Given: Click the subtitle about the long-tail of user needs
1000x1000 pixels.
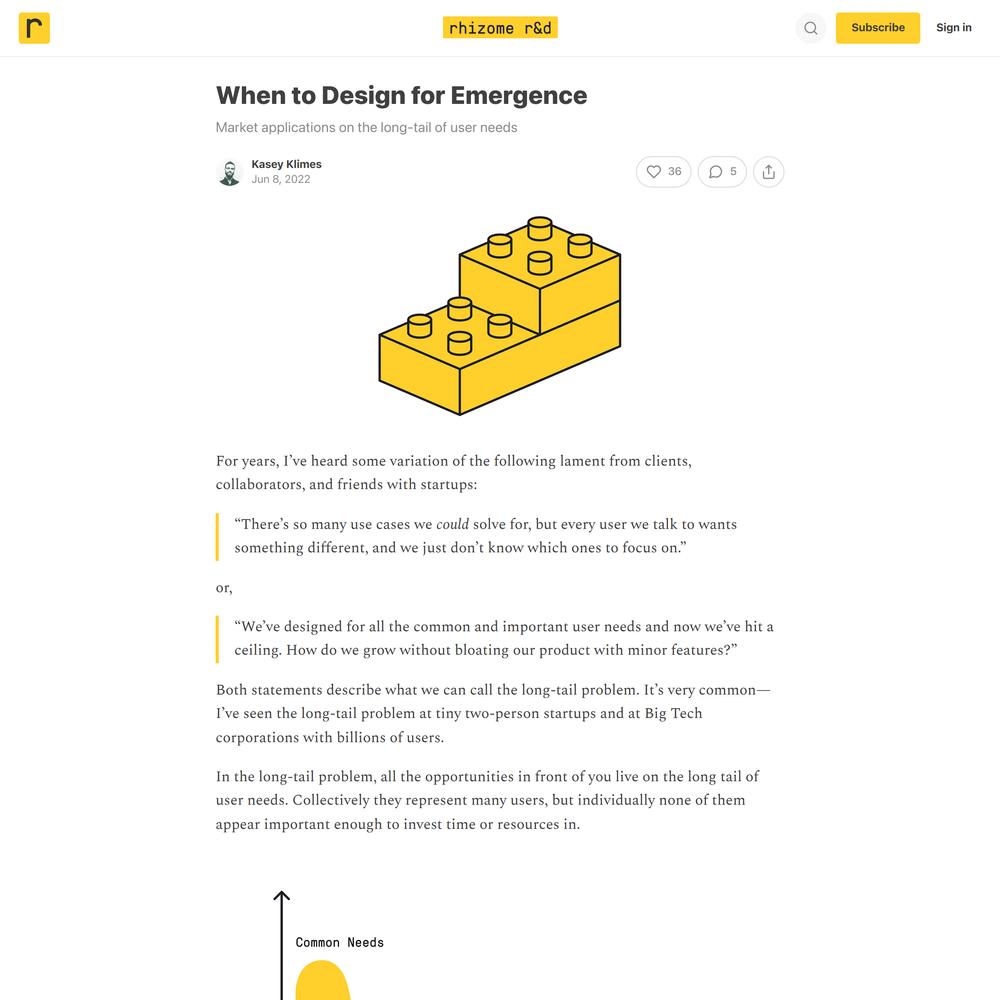Looking at the screenshot, I should pos(366,128).
